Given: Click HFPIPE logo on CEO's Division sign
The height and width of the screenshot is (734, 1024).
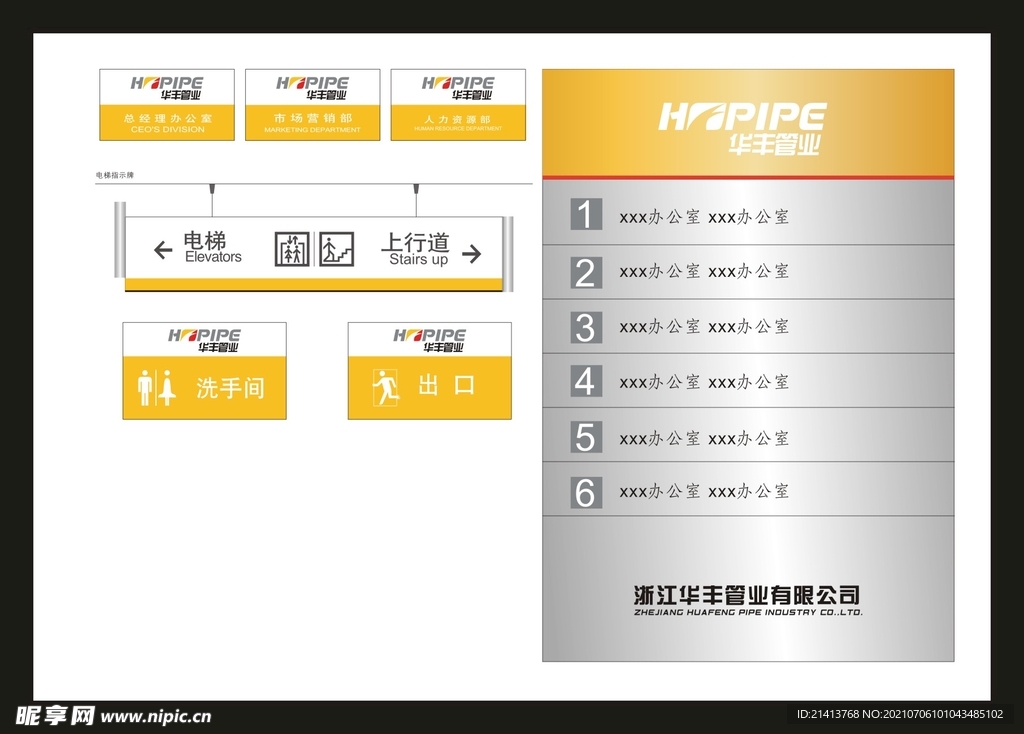Looking at the screenshot, I should click(x=167, y=88).
